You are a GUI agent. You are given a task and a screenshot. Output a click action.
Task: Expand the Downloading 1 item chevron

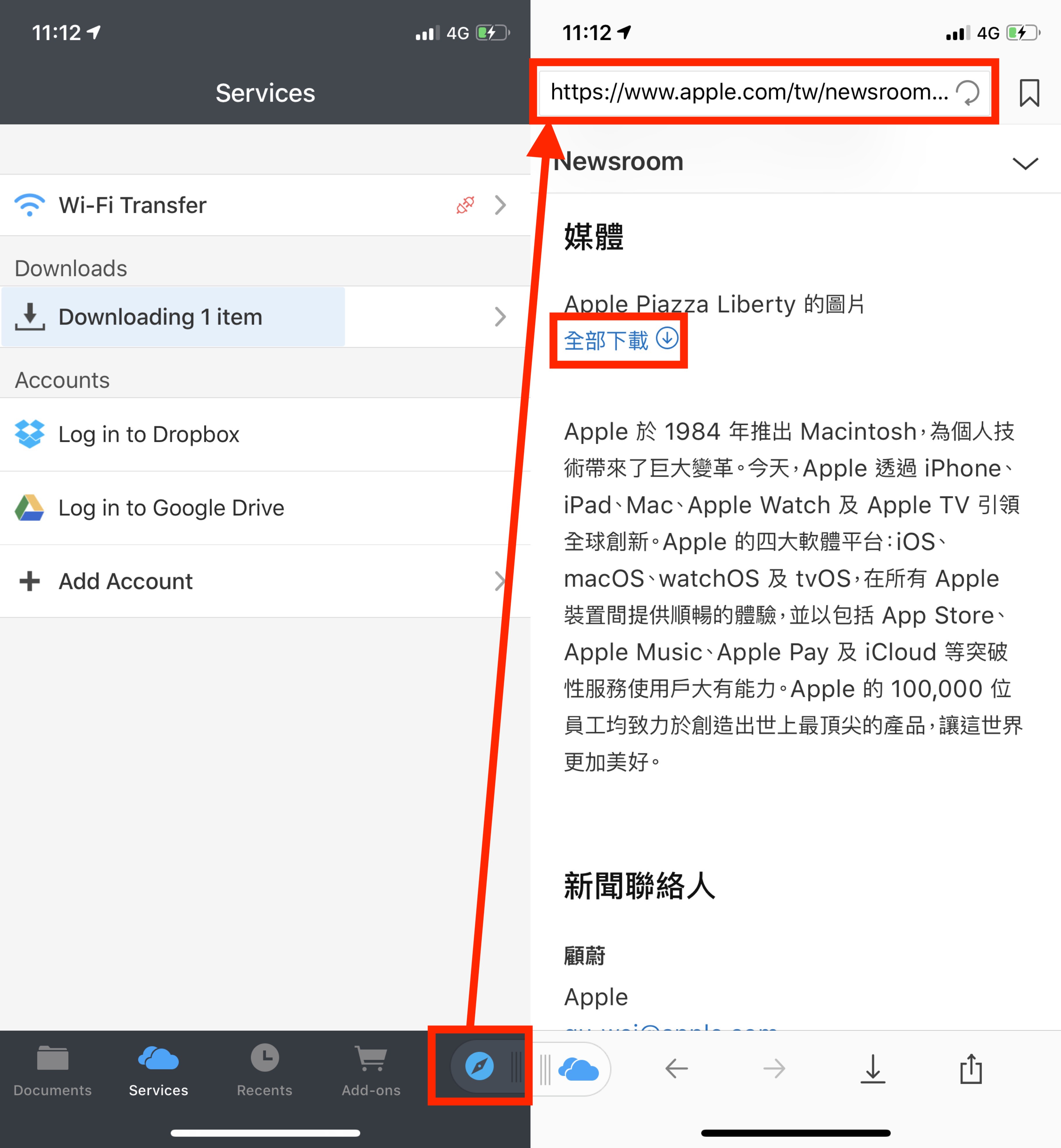(501, 317)
